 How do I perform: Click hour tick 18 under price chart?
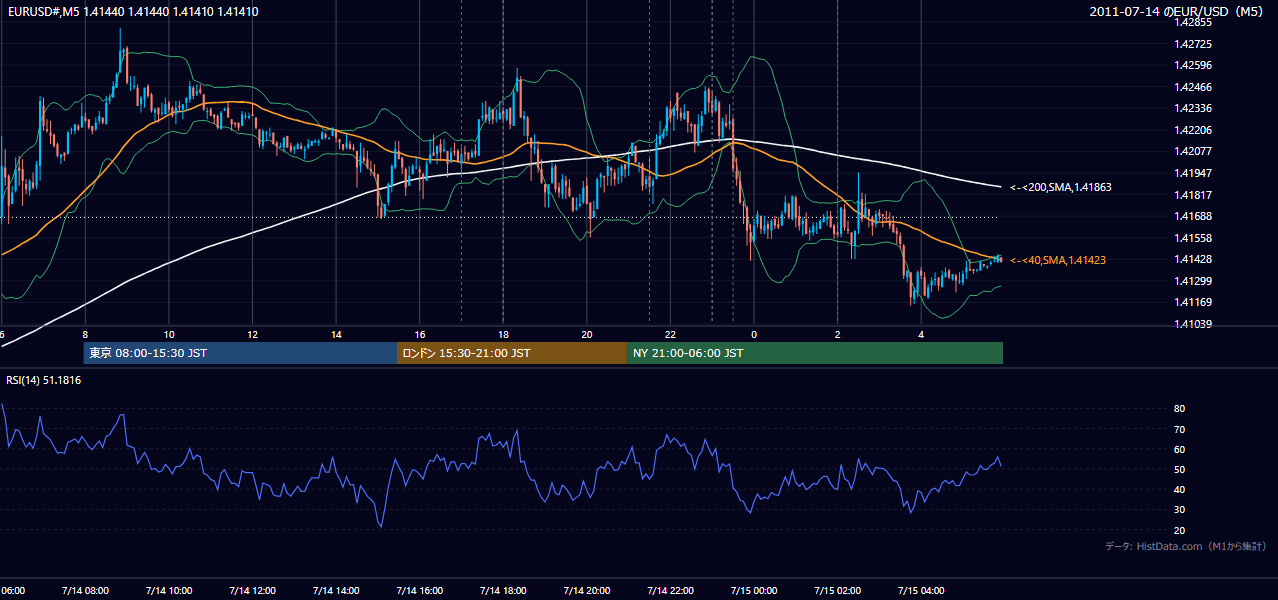point(503,335)
